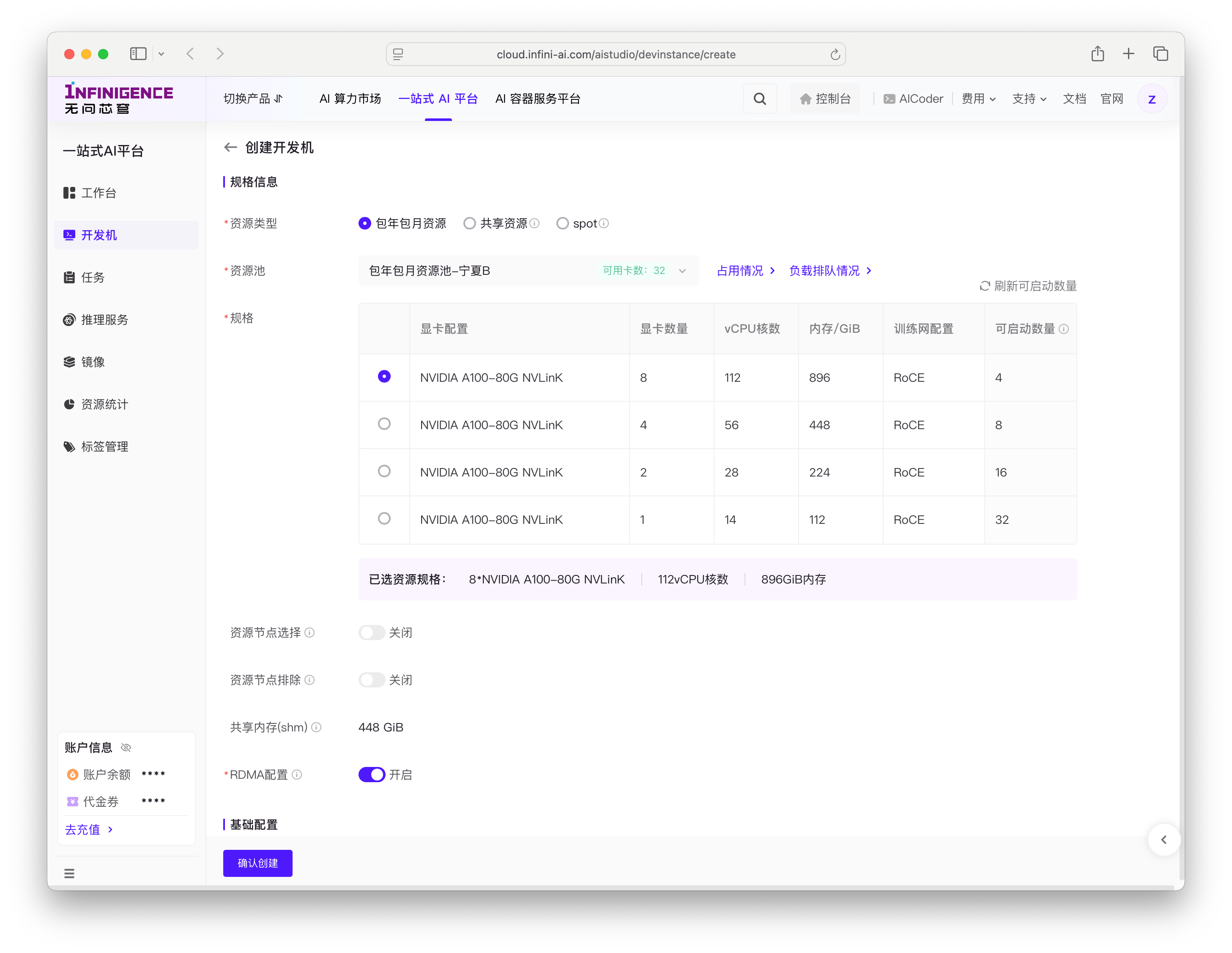Click the hide account info eye icon
Image resolution: width=1232 pixels, height=953 pixels.
pos(126,748)
